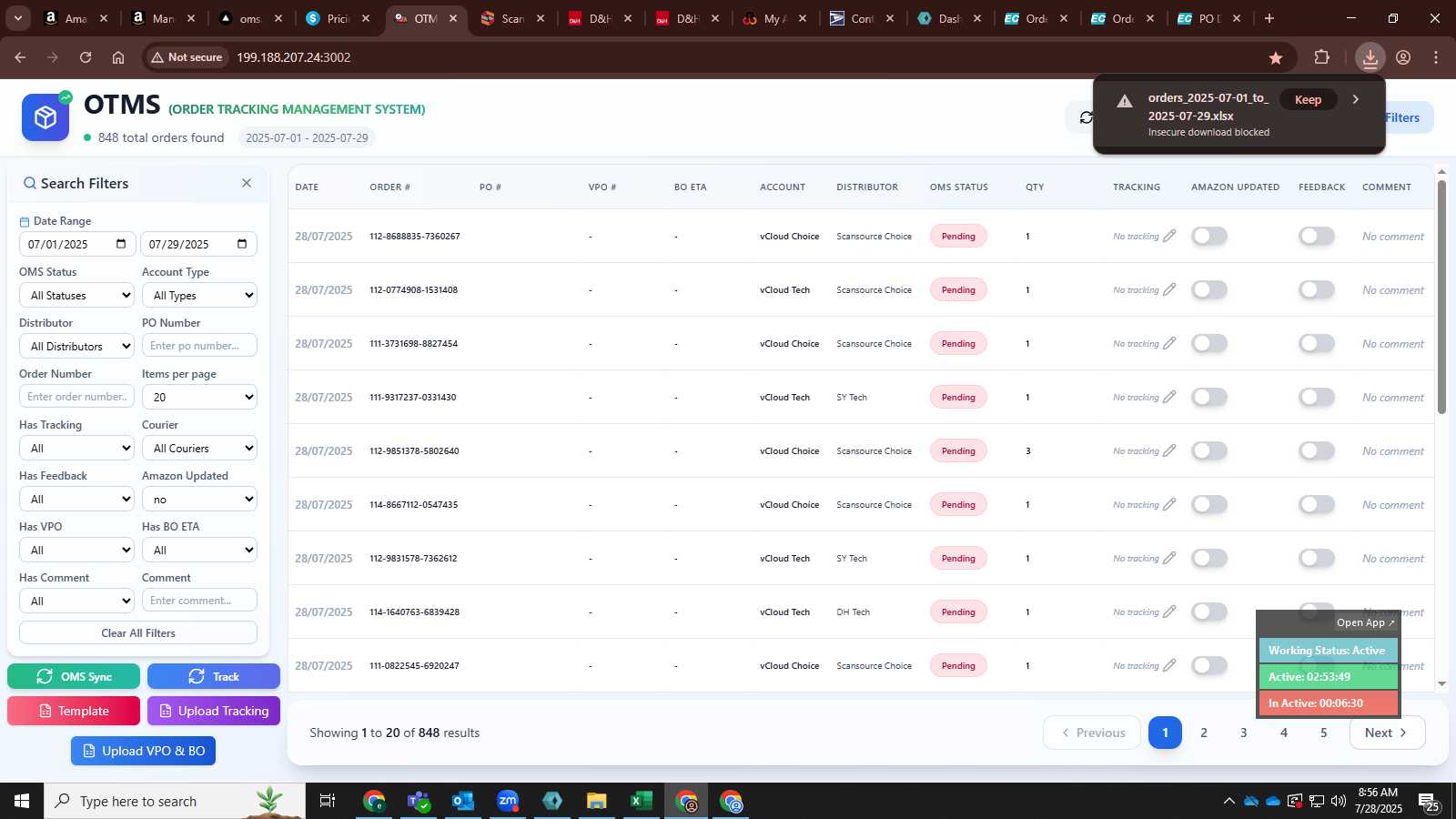This screenshot has height=819, width=1456.
Task: Open Microsoft Teams from the taskbar
Action: click(x=419, y=801)
